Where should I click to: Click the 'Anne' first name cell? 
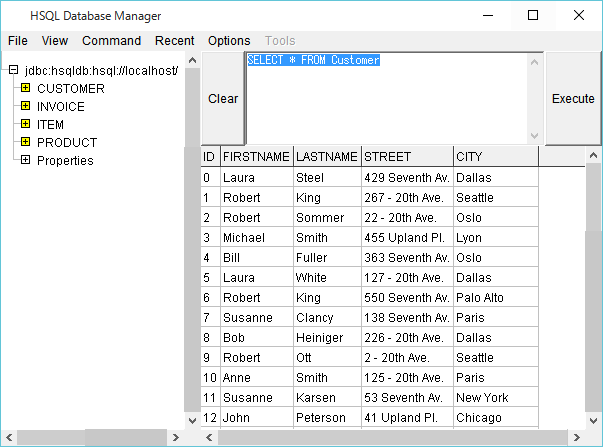coord(257,377)
